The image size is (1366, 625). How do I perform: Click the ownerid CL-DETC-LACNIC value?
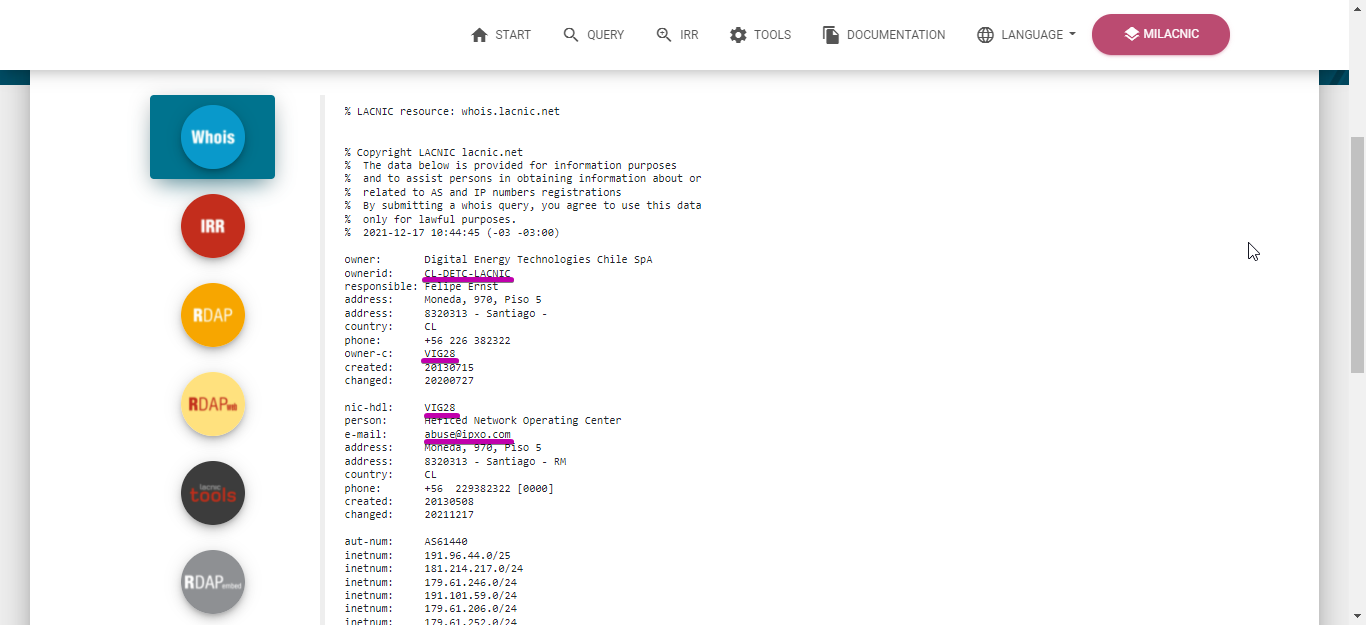point(467,273)
